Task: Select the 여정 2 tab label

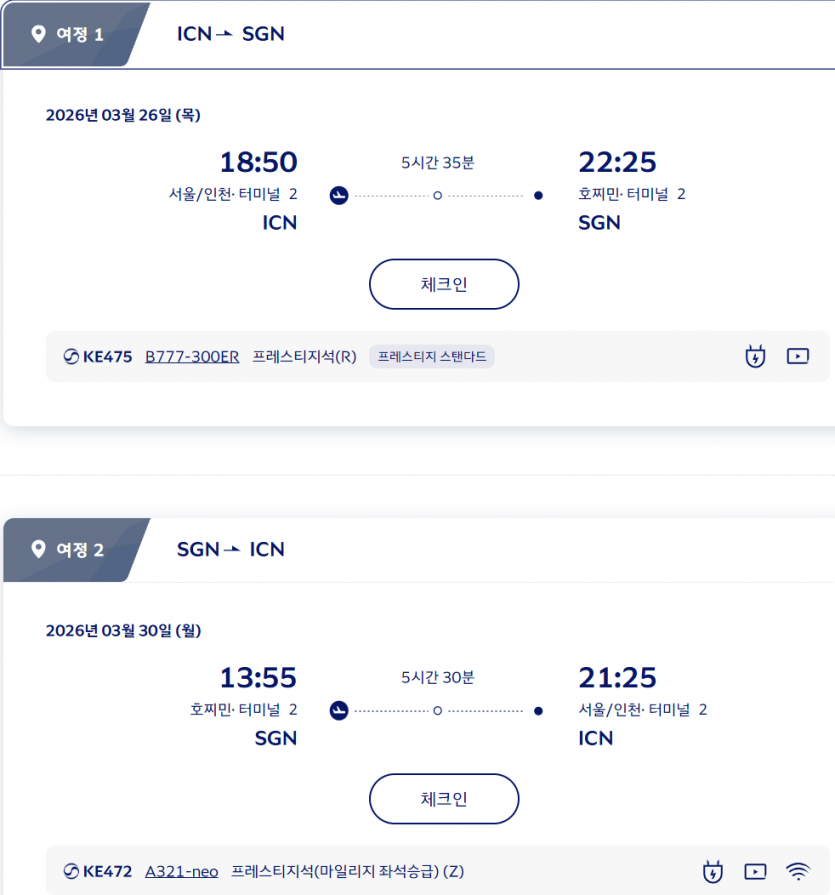Action: click(79, 549)
